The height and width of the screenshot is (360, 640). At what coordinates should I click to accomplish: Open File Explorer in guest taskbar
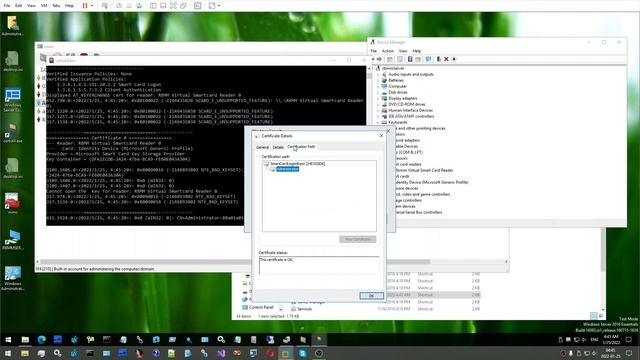click(x=25, y=340)
